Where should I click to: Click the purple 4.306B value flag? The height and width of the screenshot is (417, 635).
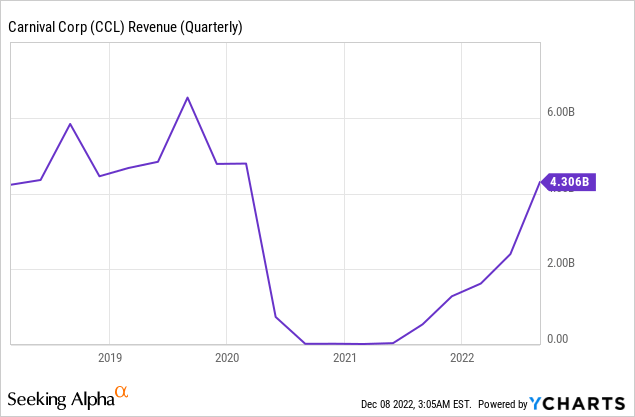pos(569,182)
